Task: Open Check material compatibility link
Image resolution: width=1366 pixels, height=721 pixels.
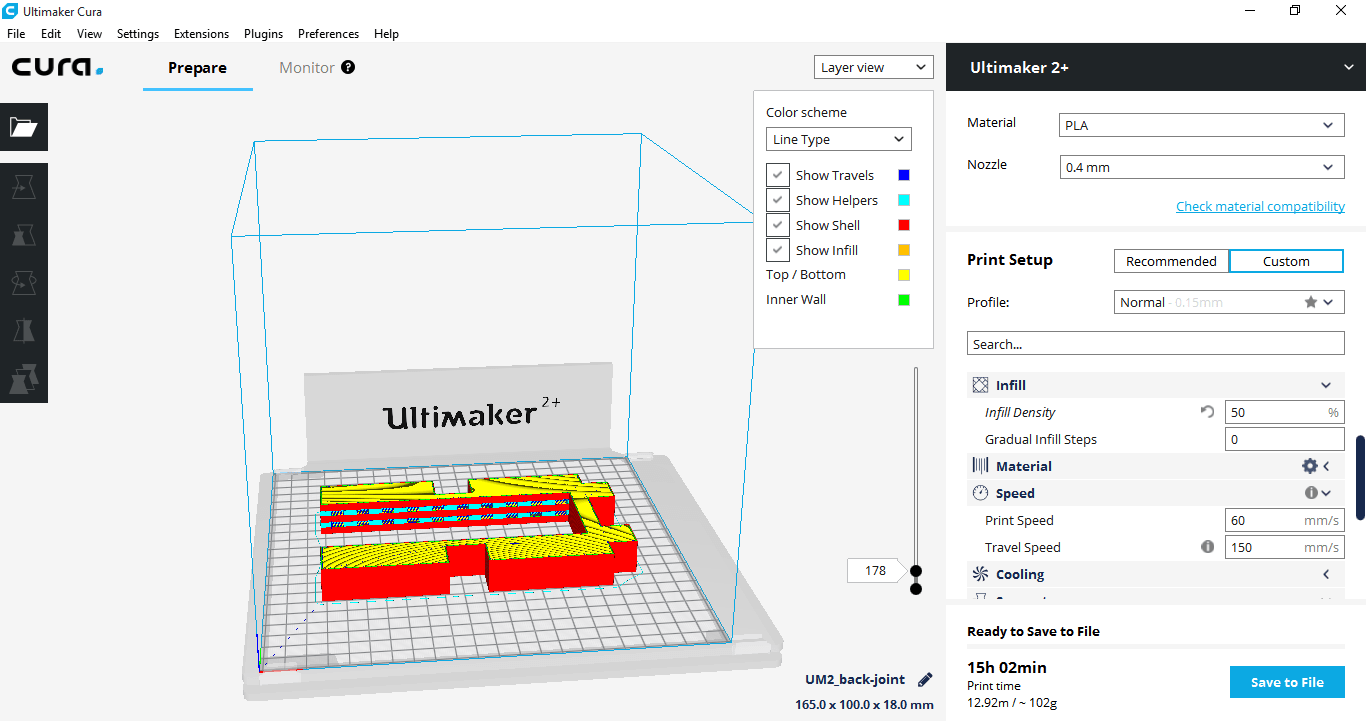Action: pos(1260,206)
